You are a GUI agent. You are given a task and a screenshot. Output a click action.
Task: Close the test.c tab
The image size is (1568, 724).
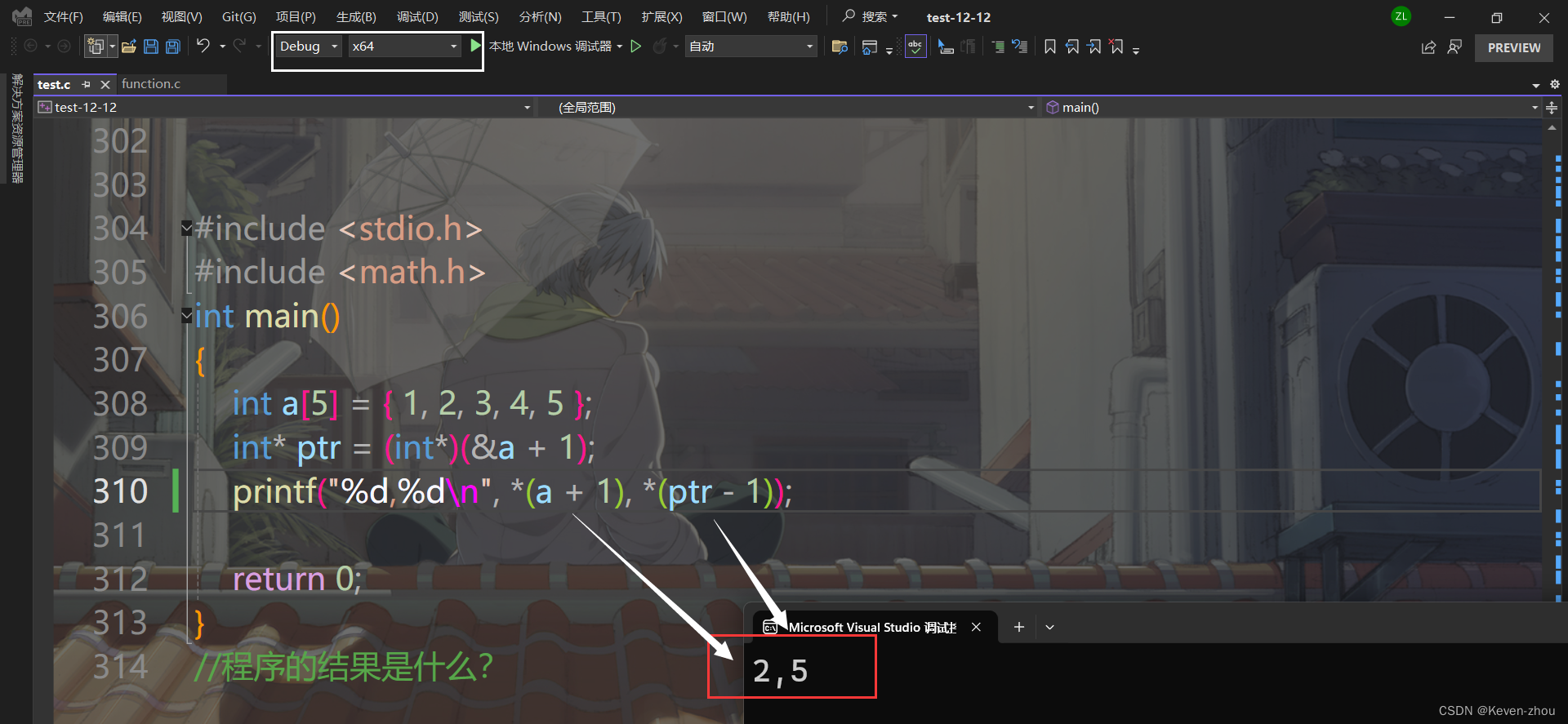click(x=105, y=84)
